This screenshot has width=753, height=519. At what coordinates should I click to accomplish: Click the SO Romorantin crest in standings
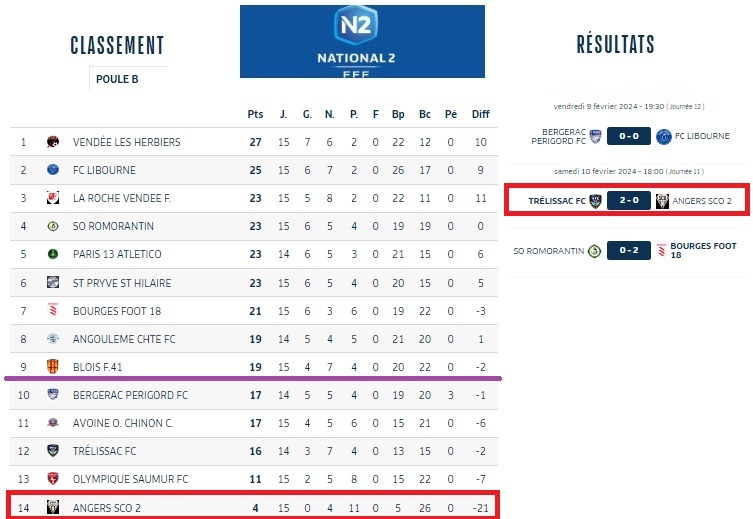pyautogui.click(x=53, y=226)
